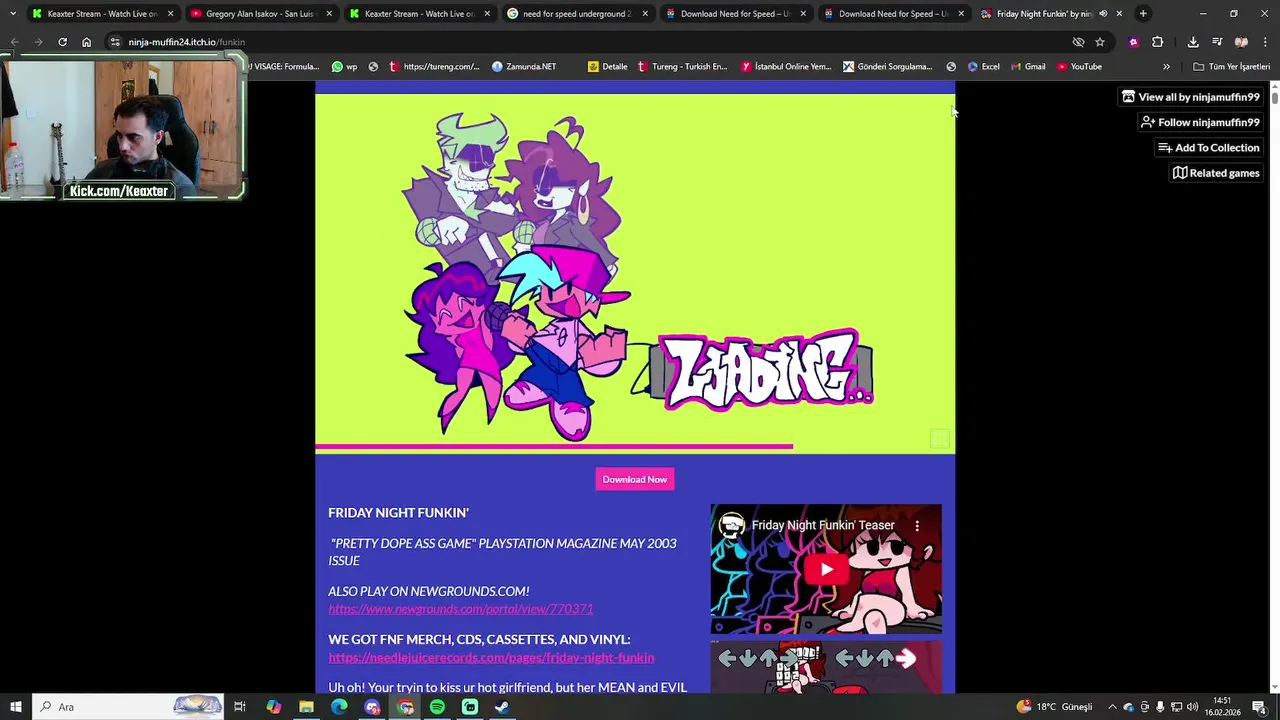The width and height of the screenshot is (1280, 720).
Task: Open the Detalle bookmark
Action: (x=608, y=67)
